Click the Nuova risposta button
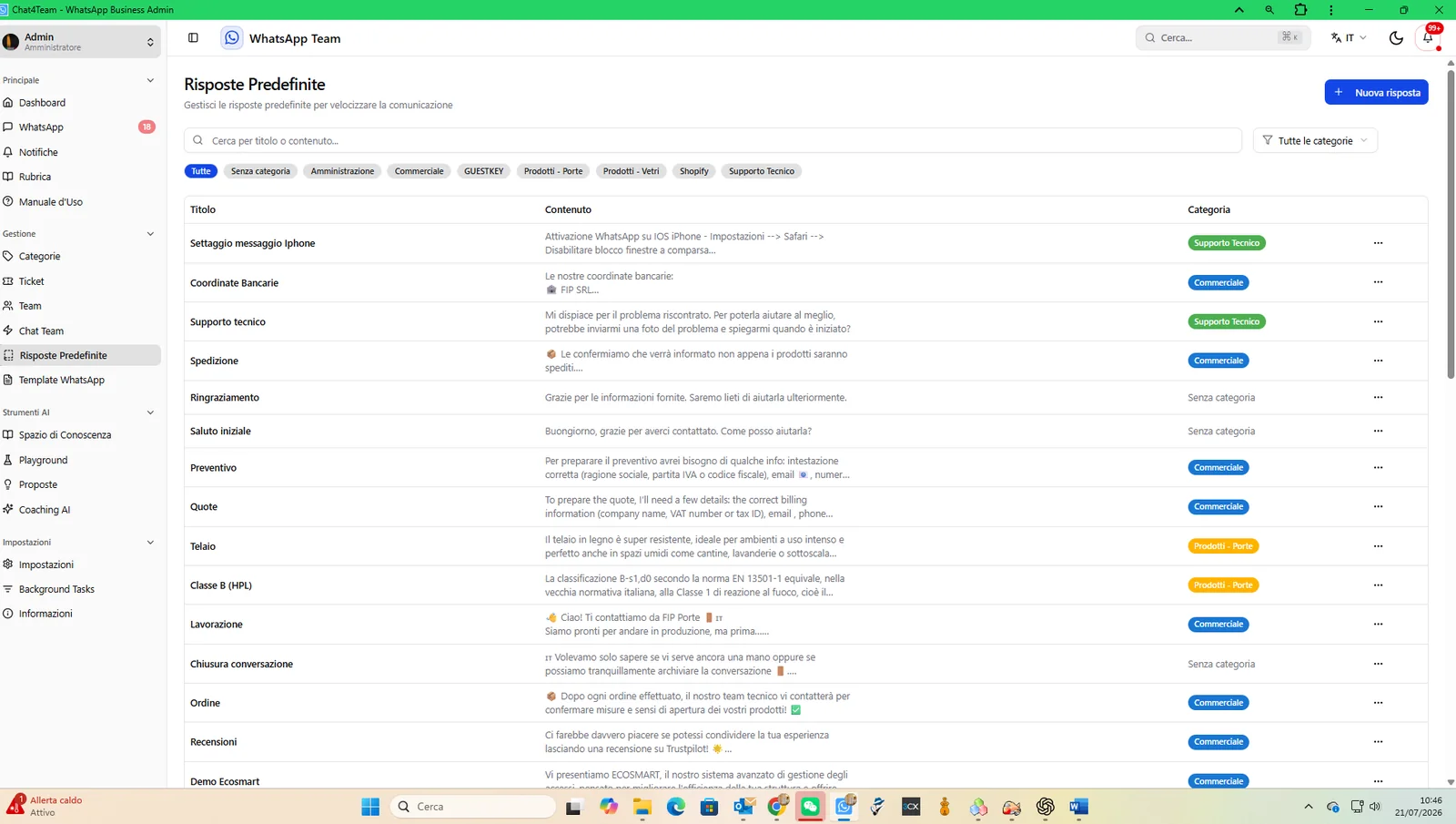The width and height of the screenshot is (1456, 824). 1376,92
